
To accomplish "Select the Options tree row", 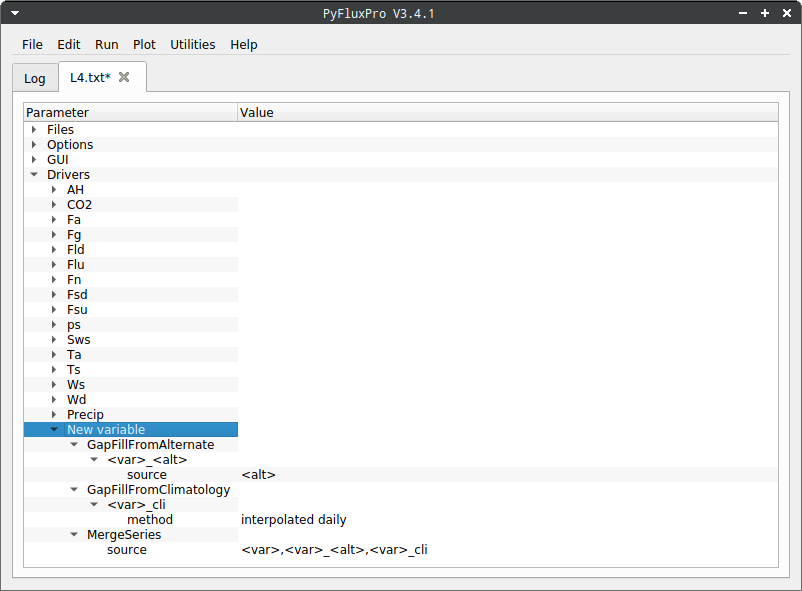I will pos(400,144).
